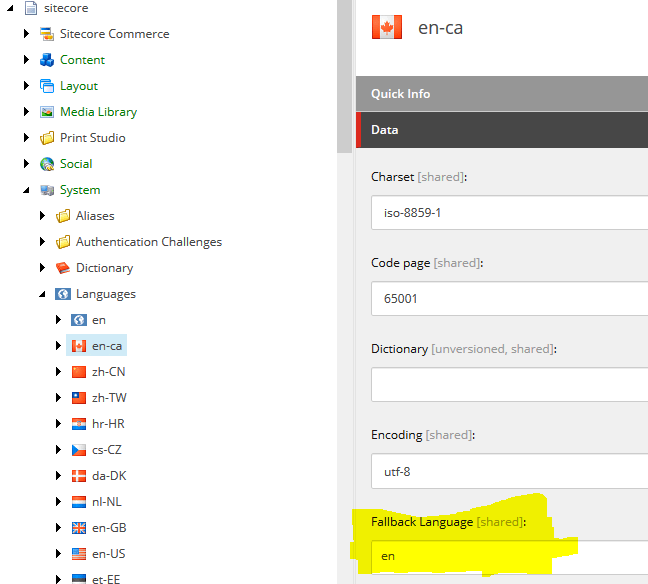Click the en-US United States flag icon
648x584 pixels.
tap(79, 554)
